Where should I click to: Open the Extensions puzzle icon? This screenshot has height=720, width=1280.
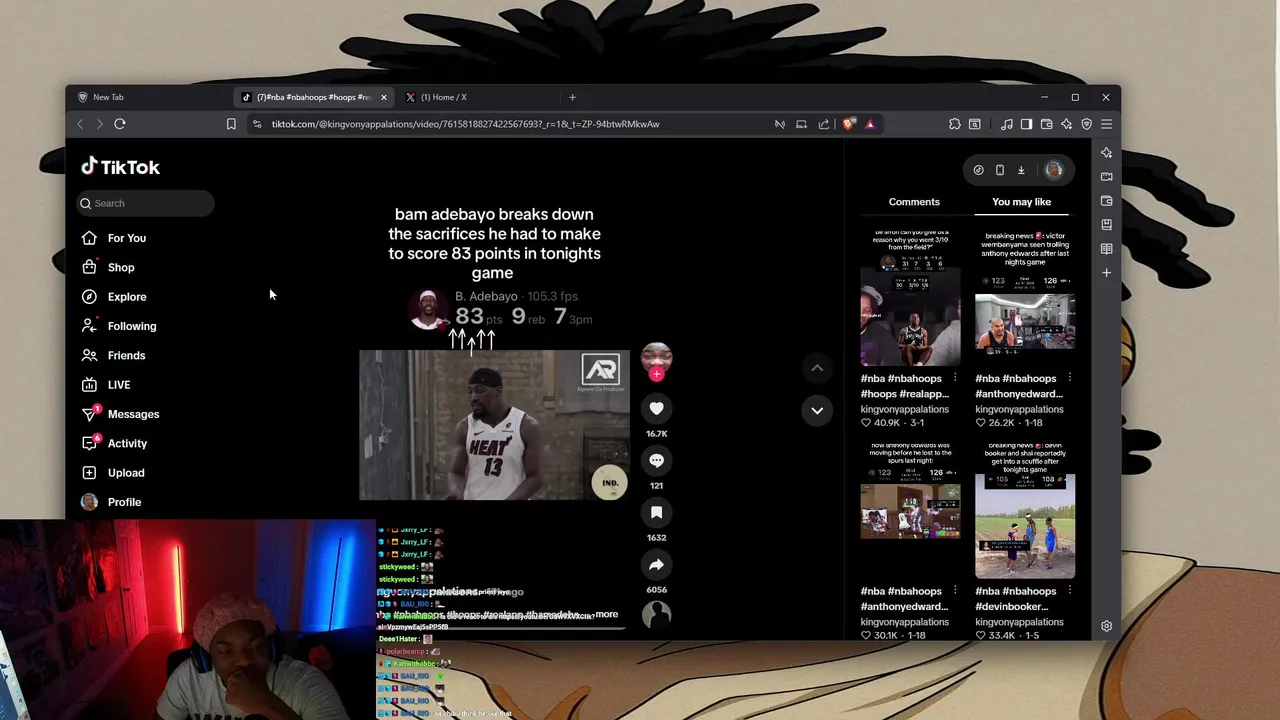point(955,124)
